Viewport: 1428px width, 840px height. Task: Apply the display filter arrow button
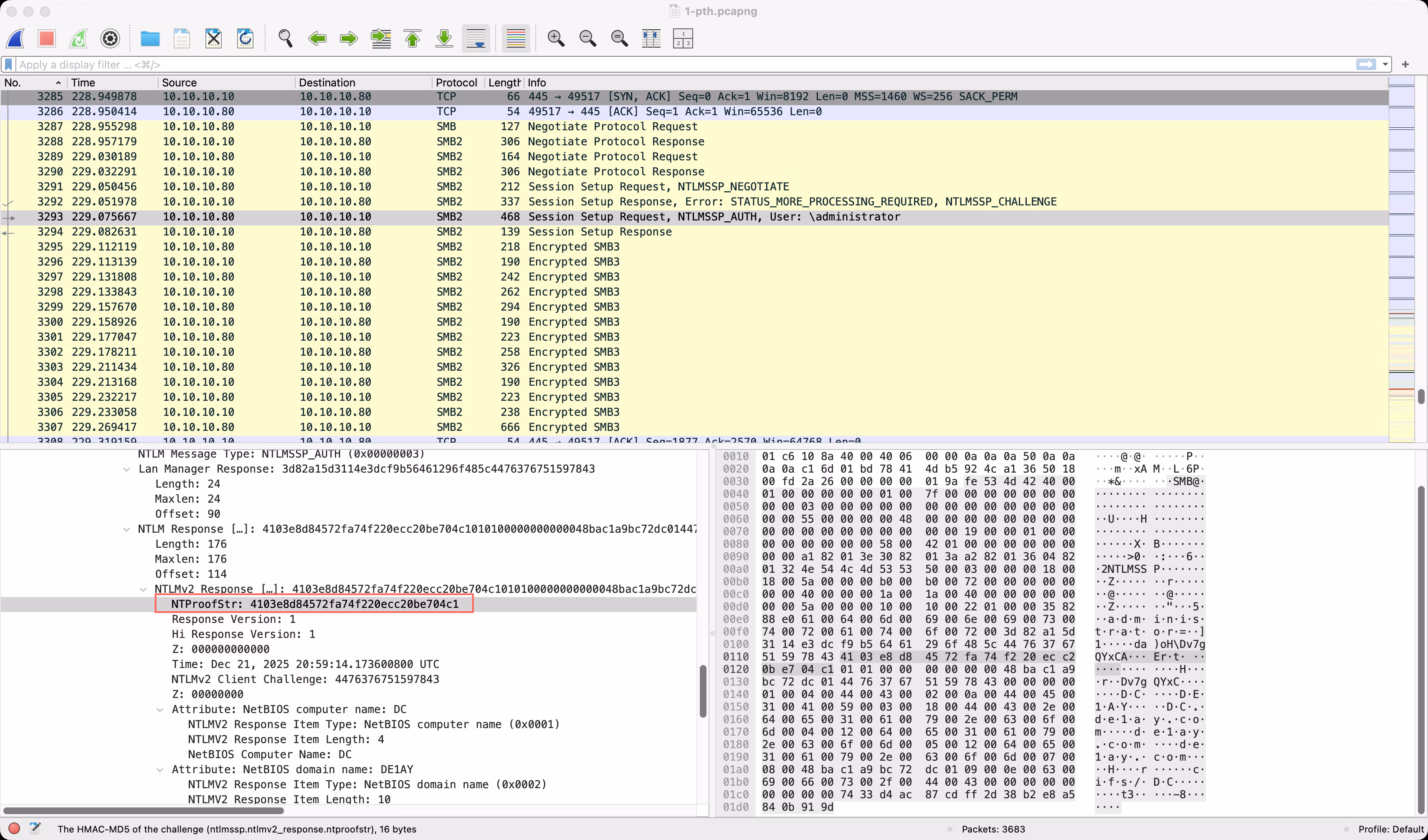click(1366, 65)
